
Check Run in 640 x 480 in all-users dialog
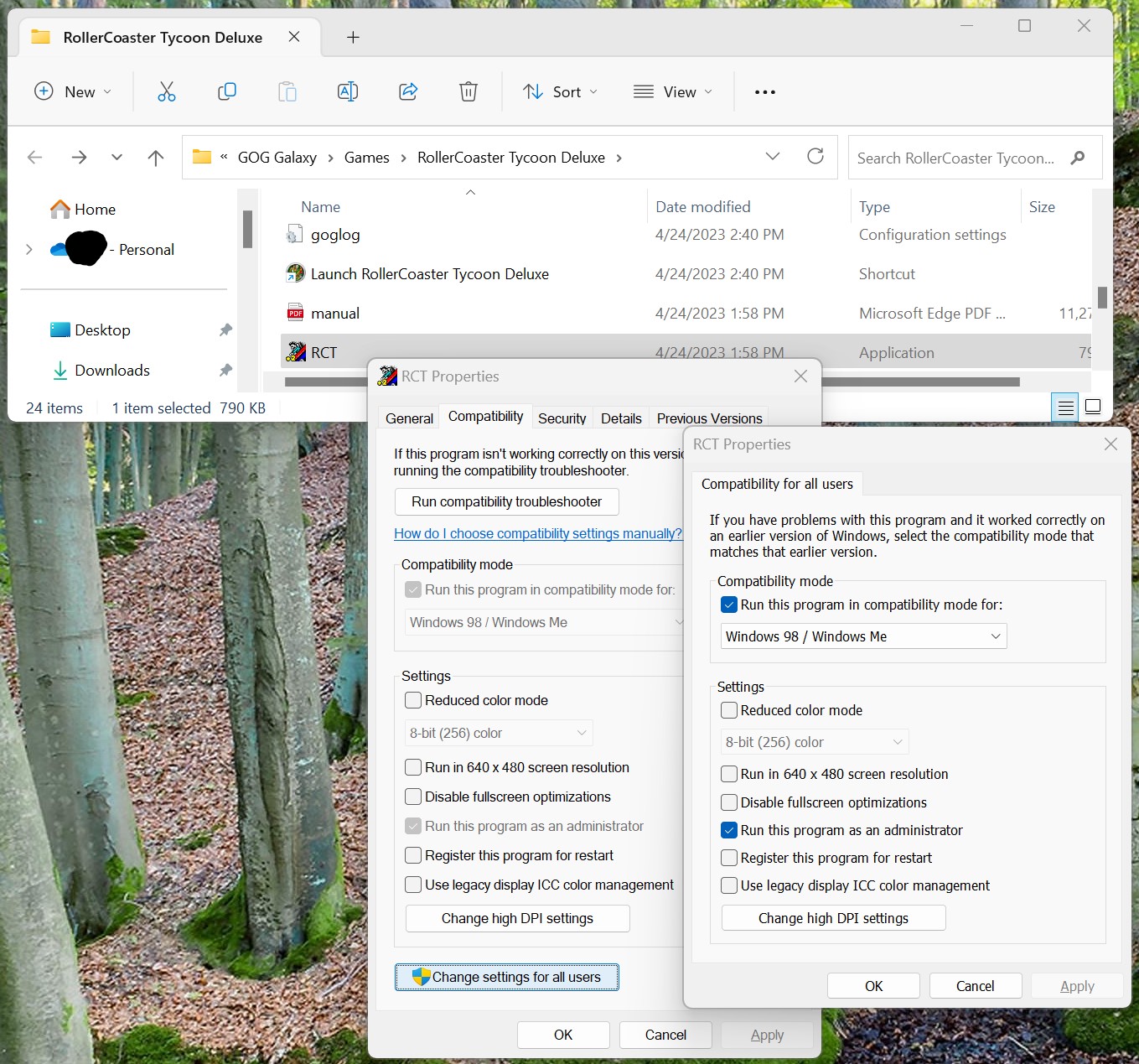(x=729, y=774)
